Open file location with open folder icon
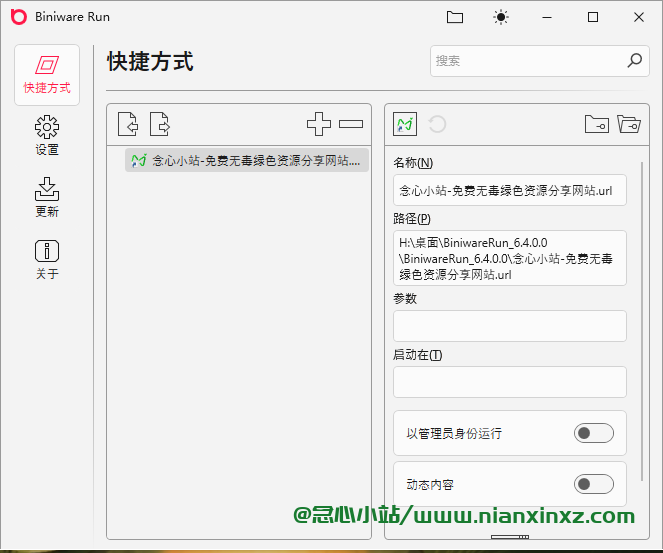This screenshot has height=553, width=663. (x=629, y=124)
